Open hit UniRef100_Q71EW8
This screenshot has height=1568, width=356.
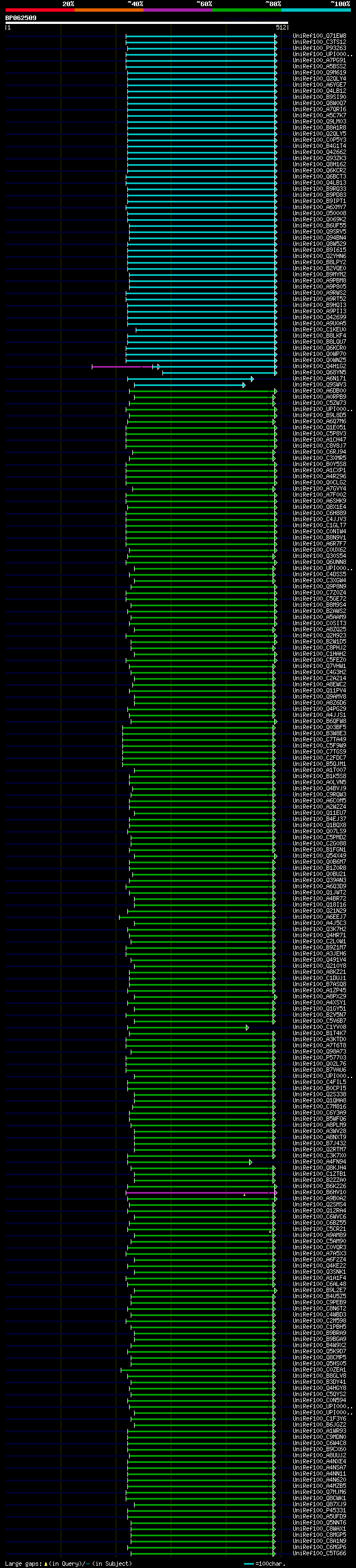(319, 36)
